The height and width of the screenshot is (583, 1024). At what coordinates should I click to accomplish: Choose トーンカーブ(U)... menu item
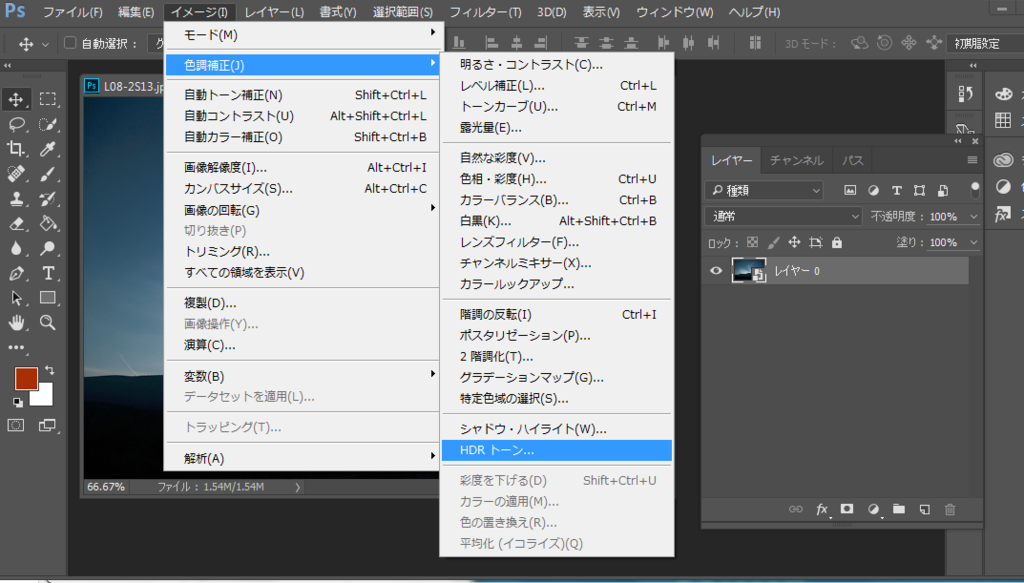tap(557, 106)
